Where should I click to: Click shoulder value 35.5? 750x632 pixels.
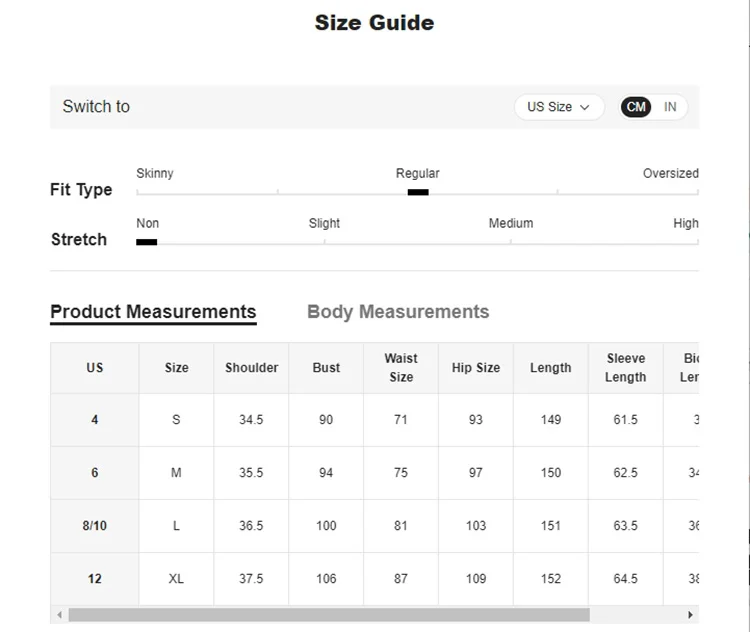251,473
